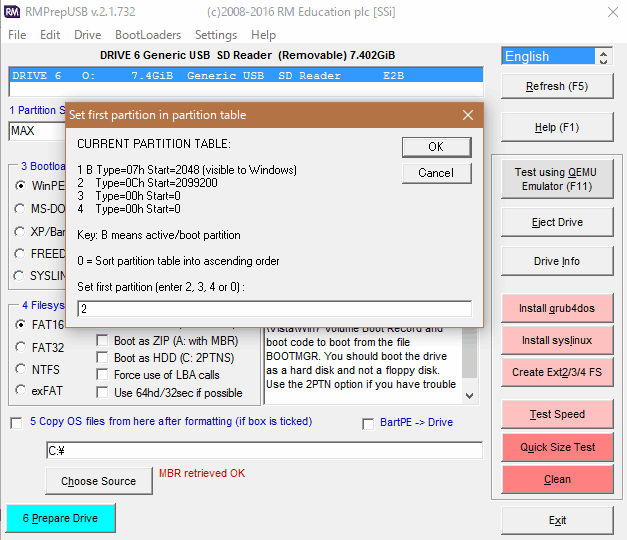Open the English language selector
This screenshot has width=627, height=540.
click(x=549, y=56)
